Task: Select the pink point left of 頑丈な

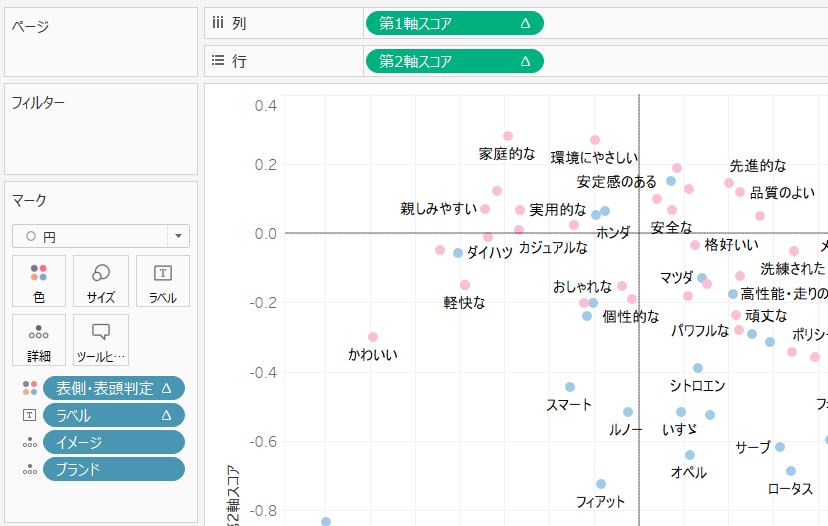Action: pyautogui.click(x=736, y=315)
